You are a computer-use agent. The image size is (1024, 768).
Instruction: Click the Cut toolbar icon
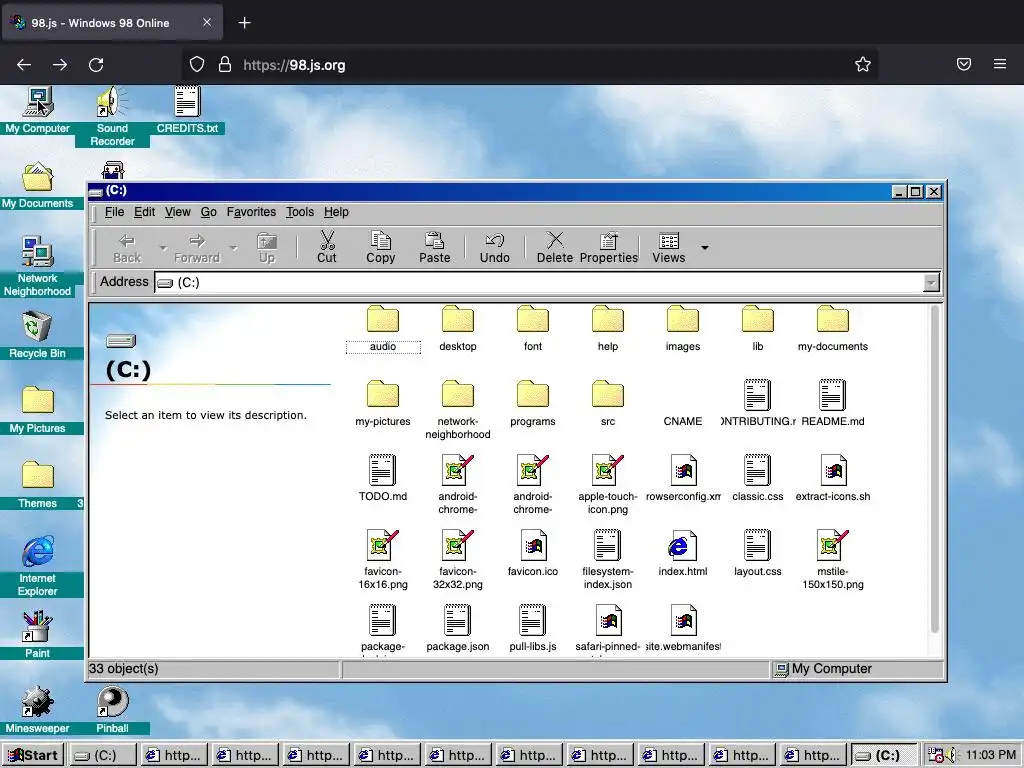[x=327, y=247]
